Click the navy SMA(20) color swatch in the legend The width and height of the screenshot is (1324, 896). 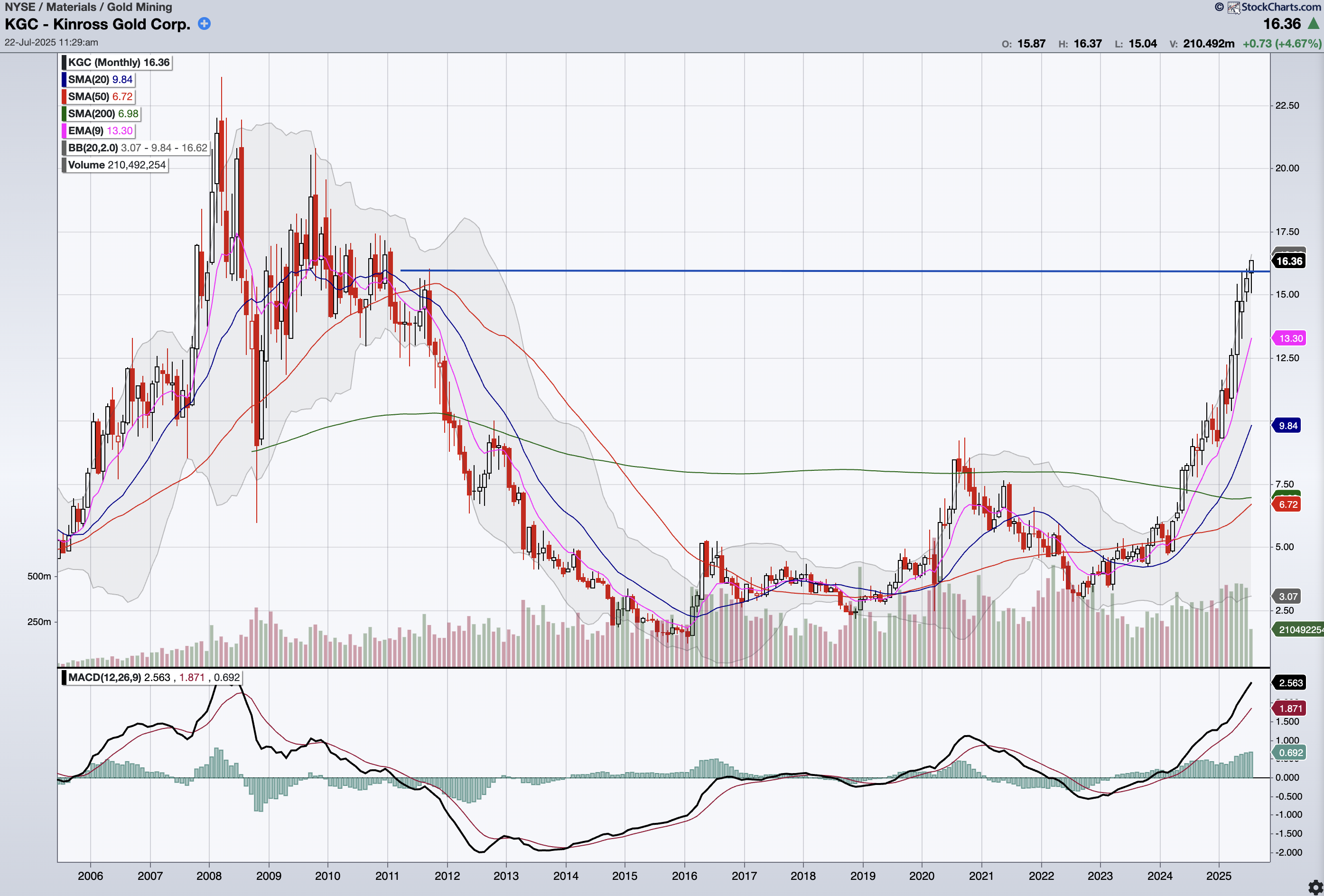(64, 80)
